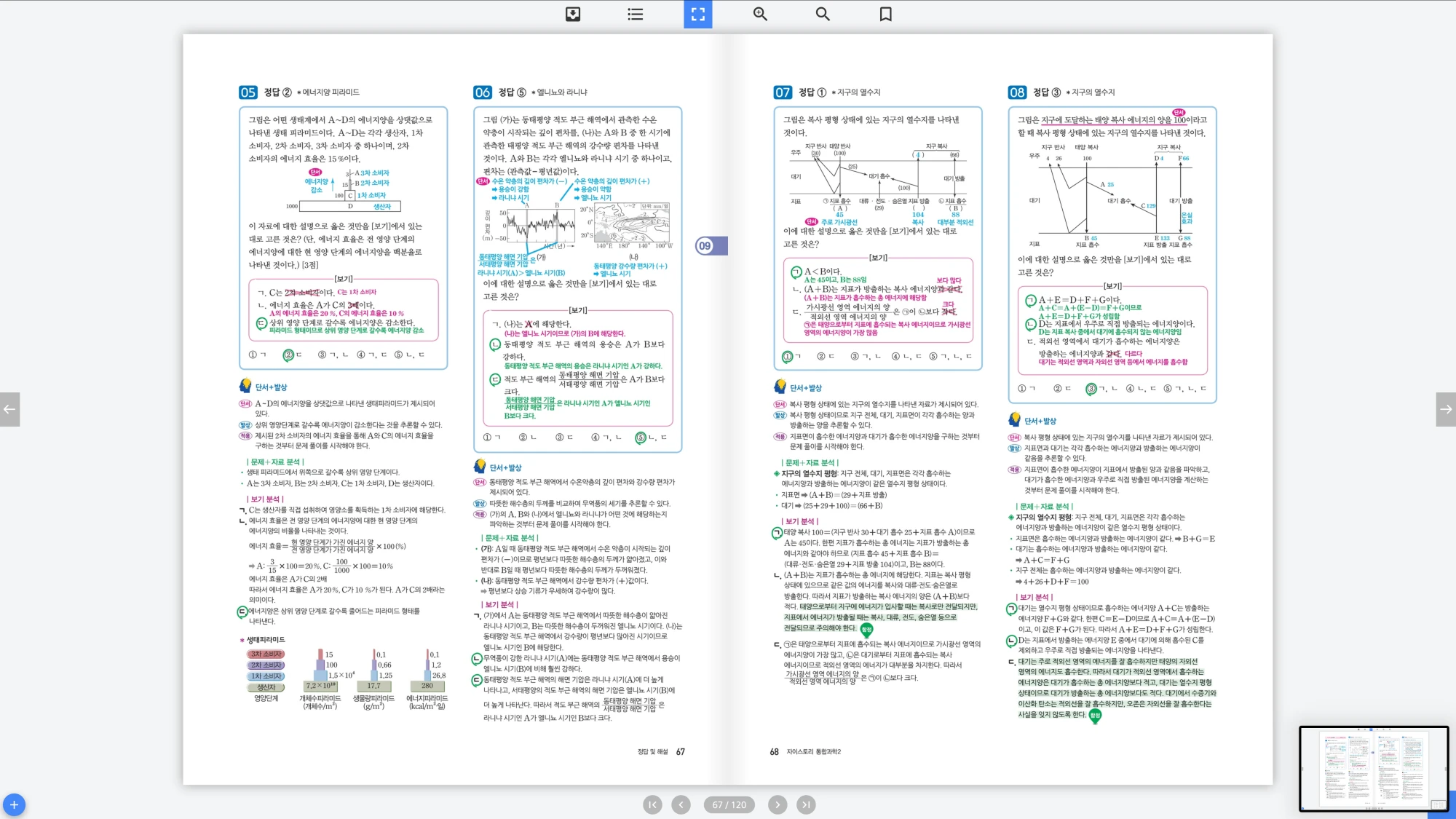
Task: Click question number 08 badge
Action: pyautogui.click(x=1017, y=92)
